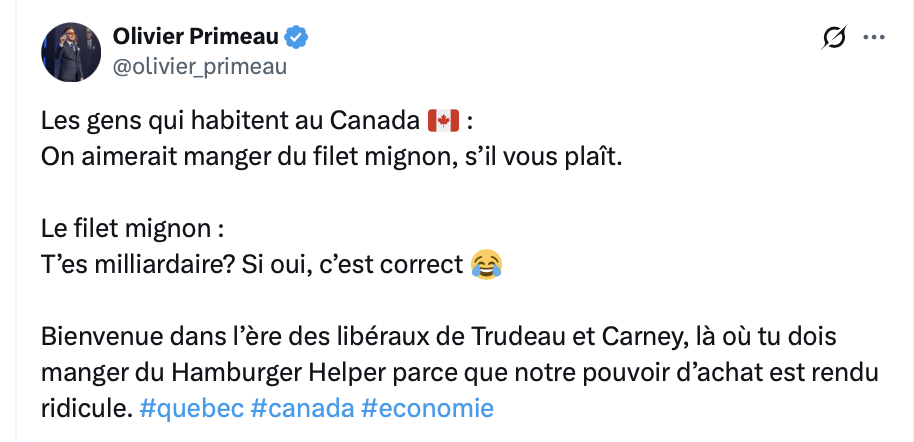Click Olivier Primeau's profile picture
The image size is (914, 442).
[71, 52]
